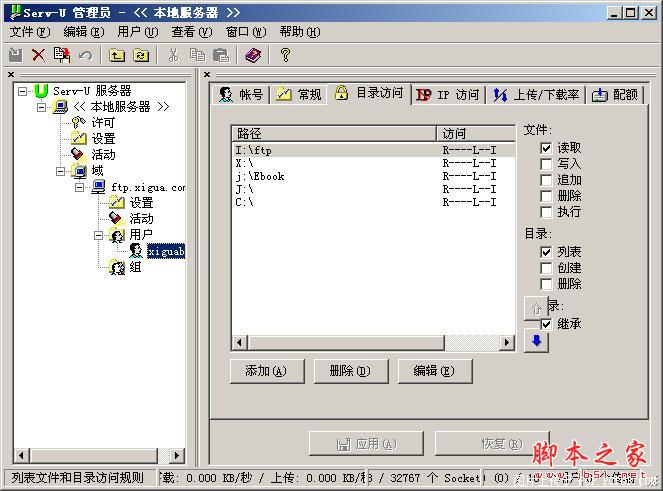
Task: Click the 路径 column header
Action: tap(334, 134)
